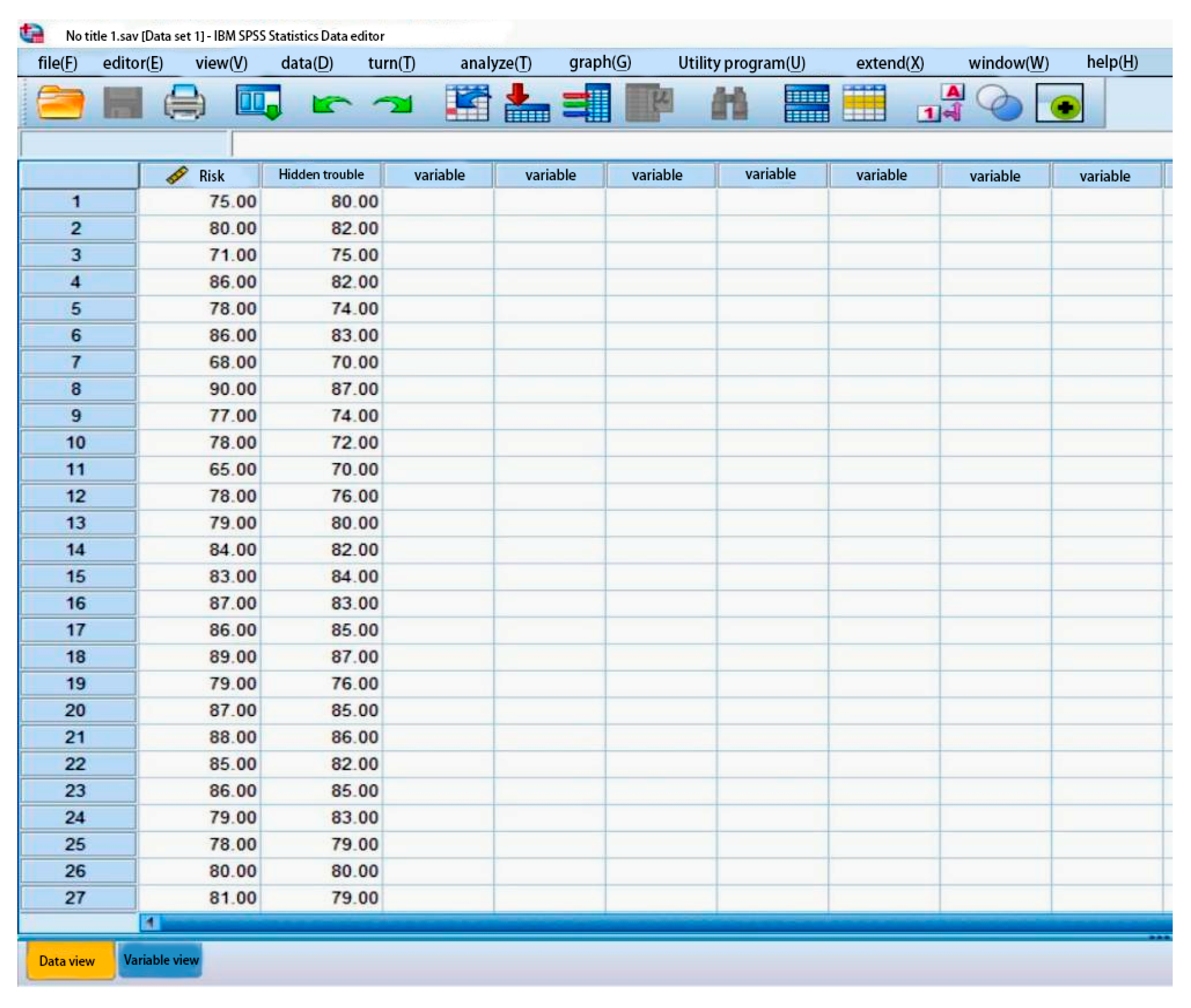1191x1008 pixels.
Task: Open the turn(T) menu
Action: (x=392, y=63)
